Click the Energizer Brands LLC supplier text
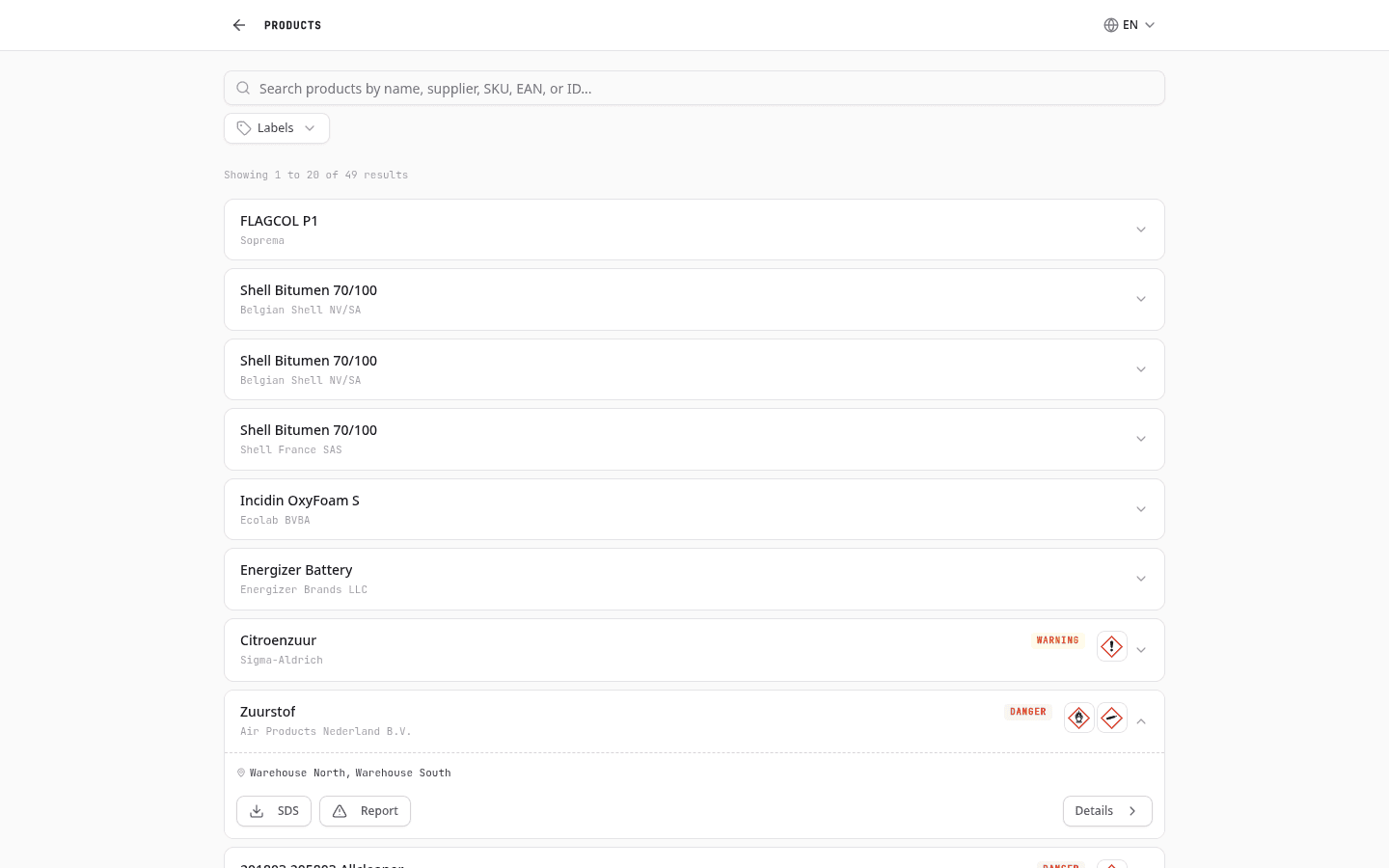The height and width of the screenshot is (868, 1389). (x=304, y=590)
